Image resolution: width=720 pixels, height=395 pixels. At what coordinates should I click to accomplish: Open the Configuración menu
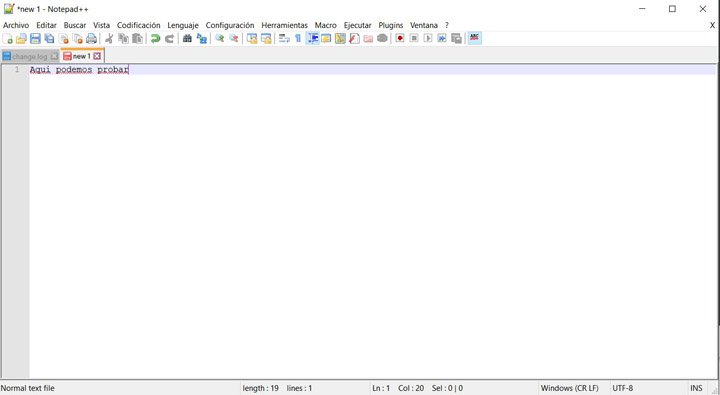tap(230, 25)
